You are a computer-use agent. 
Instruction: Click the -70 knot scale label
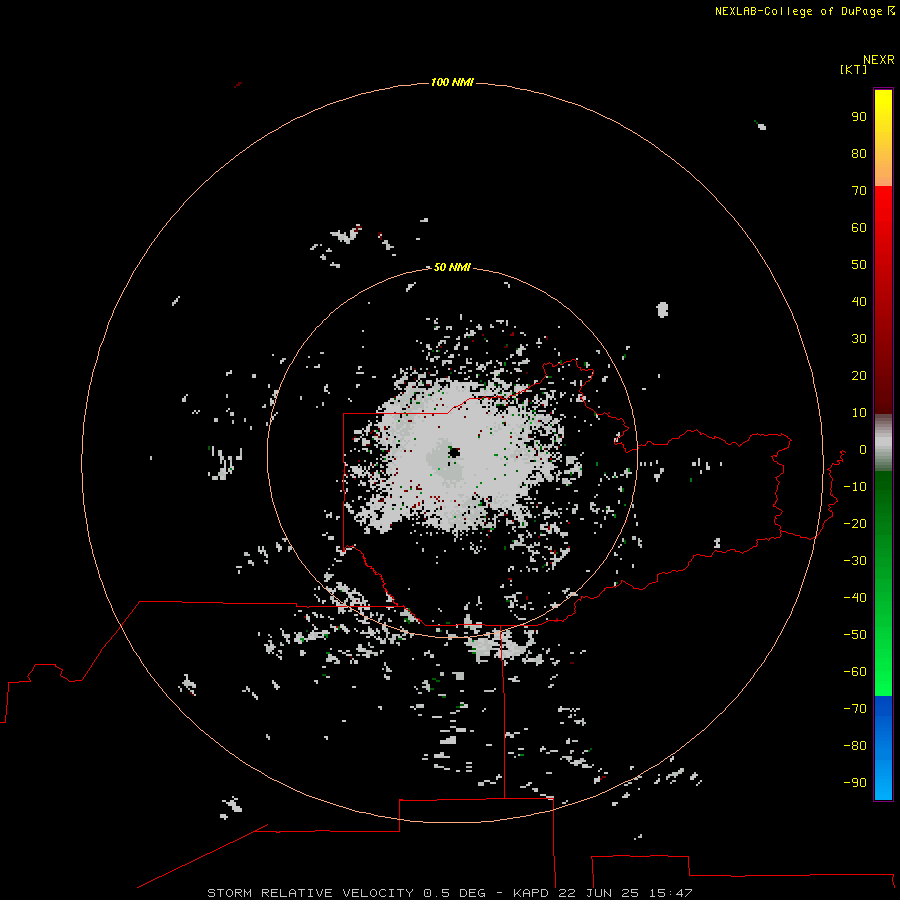(855, 709)
